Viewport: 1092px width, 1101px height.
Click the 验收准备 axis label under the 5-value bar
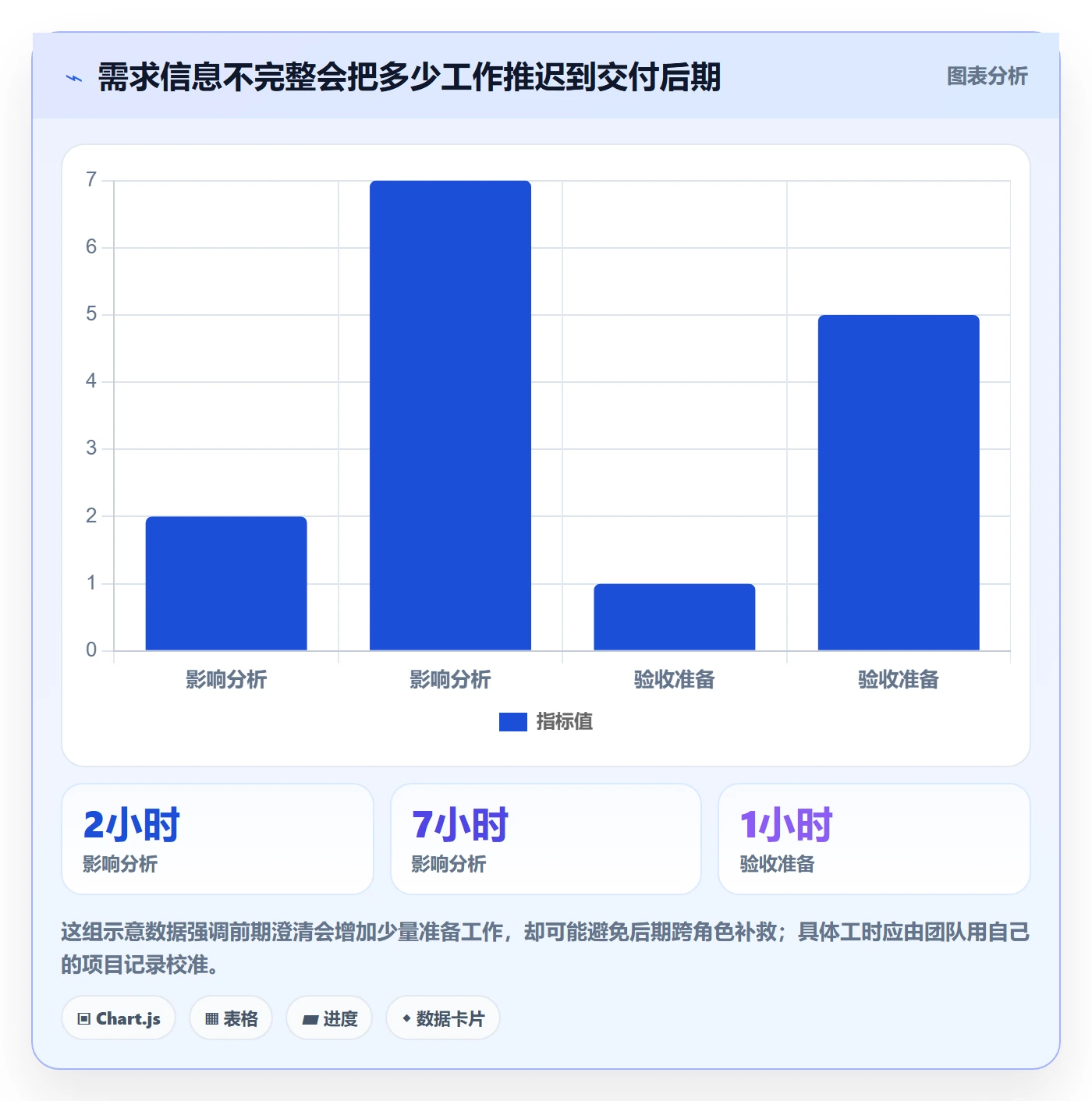tap(899, 680)
